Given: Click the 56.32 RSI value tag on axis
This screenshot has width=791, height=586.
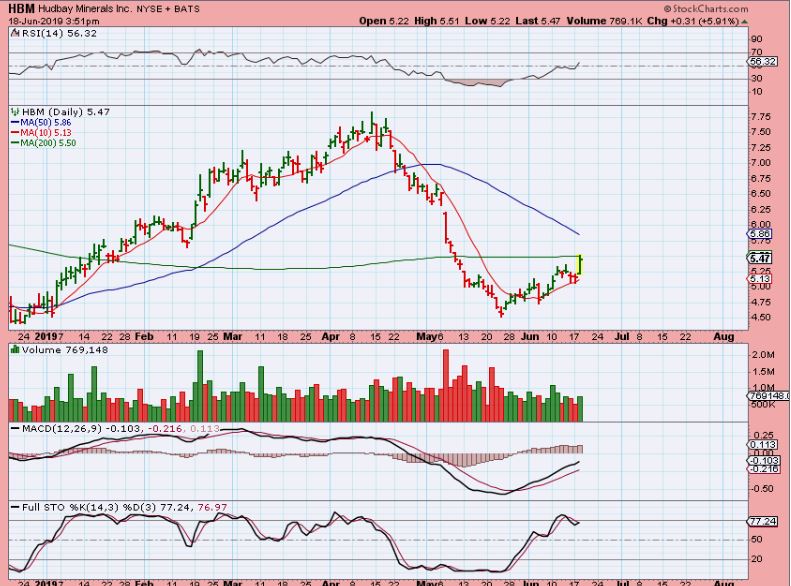Looking at the screenshot, I should pyautogui.click(x=762, y=62).
